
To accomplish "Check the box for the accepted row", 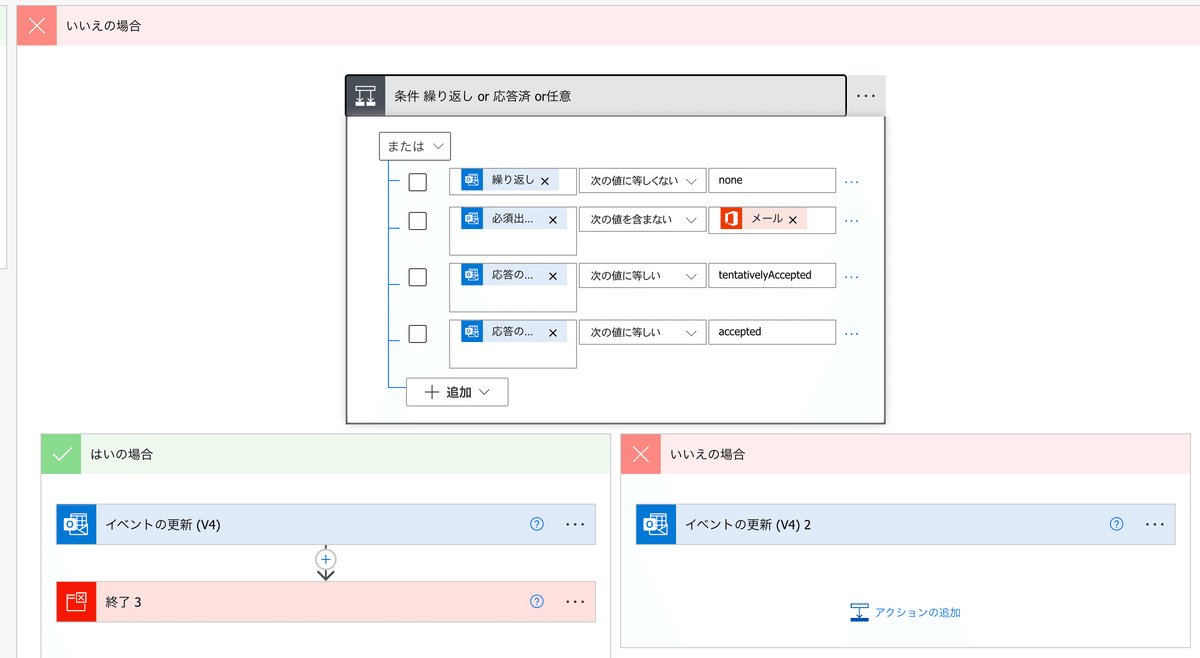I will (x=418, y=333).
